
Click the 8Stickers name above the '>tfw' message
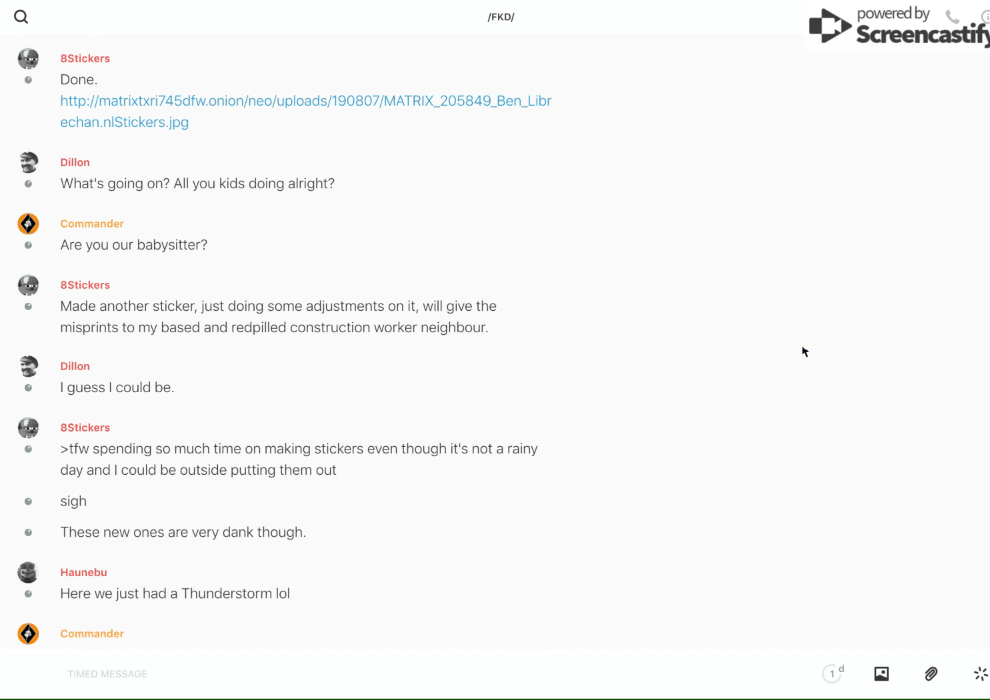(85, 427)
